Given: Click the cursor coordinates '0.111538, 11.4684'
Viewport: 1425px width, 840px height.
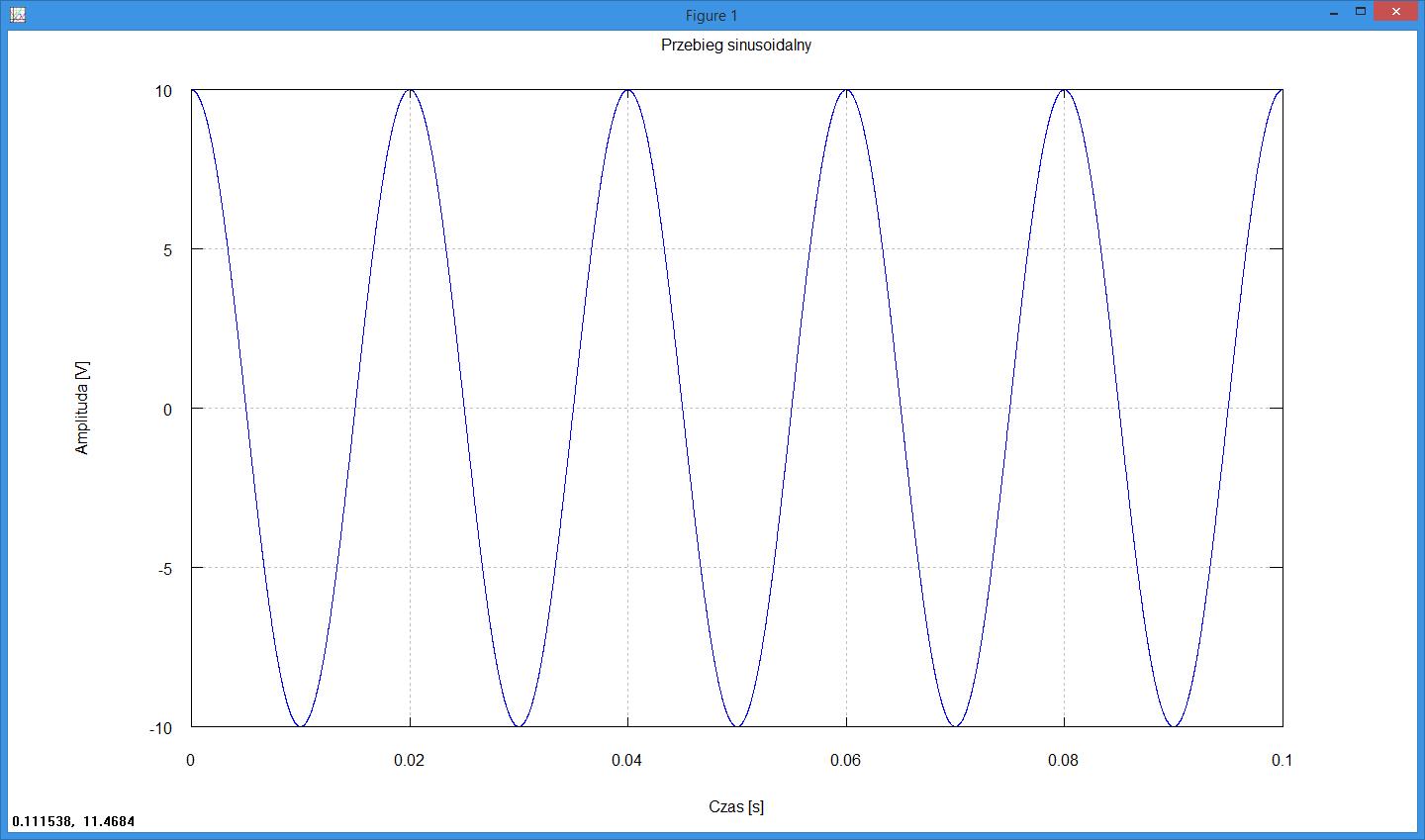Looking at the screenshot, I should (74, 821).
